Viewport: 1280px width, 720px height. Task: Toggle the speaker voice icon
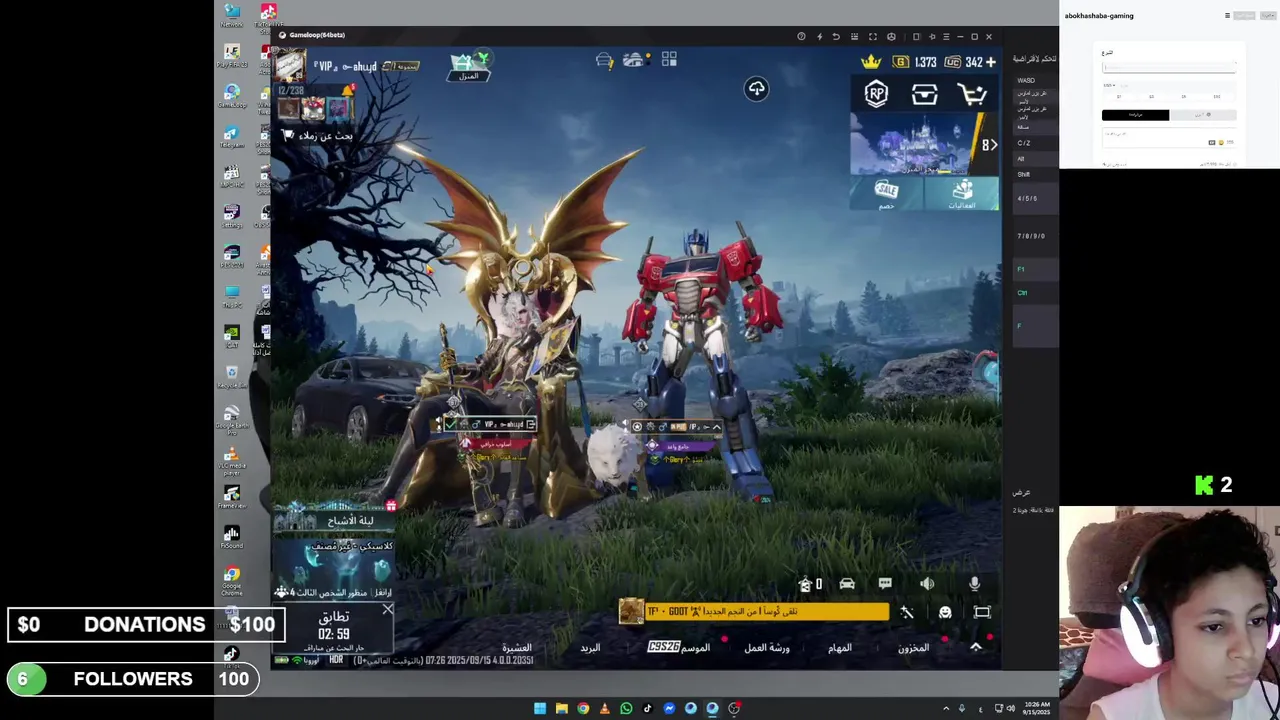point(928,584)
